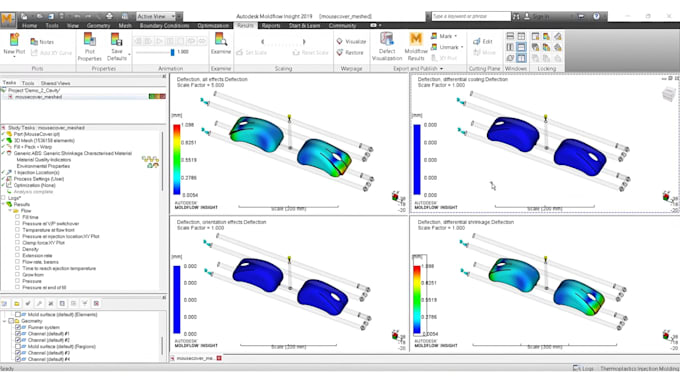Image resolution: width=680 pixels, height=383 pixels.
Task: Switch to the Geometry ribbon tab
Action: tap(98, 26)
